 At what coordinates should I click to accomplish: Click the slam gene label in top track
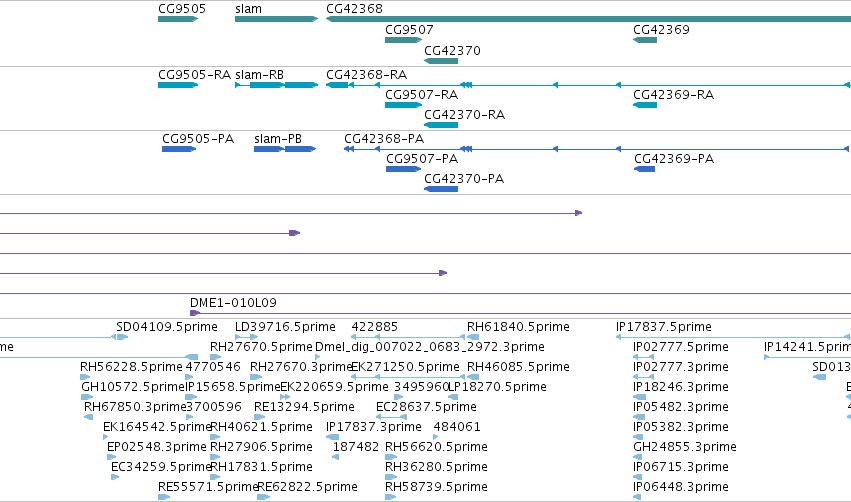[x=248, y=9]
